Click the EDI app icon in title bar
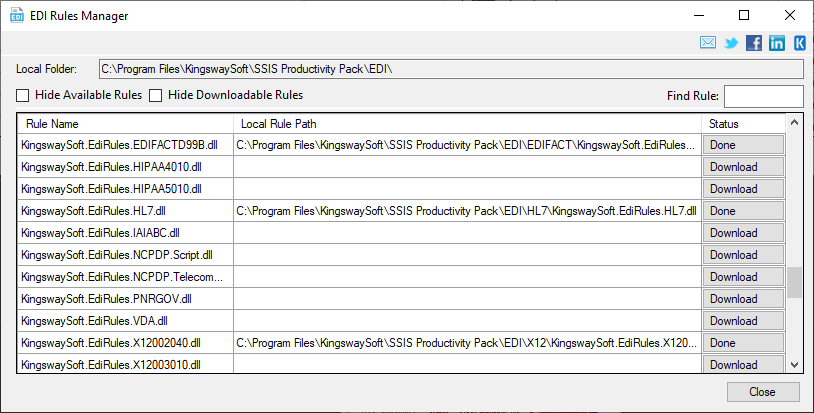The image size is (814, 413). tap(17, 15)
